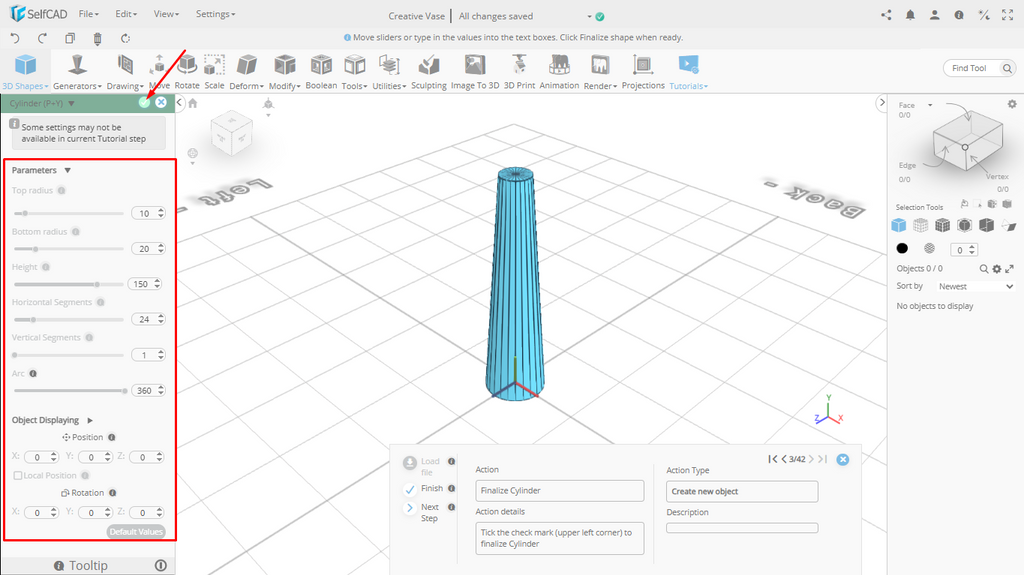1024x575 pixels.
Task: Expand the Object Displaying section
Action: coord(90,420)
